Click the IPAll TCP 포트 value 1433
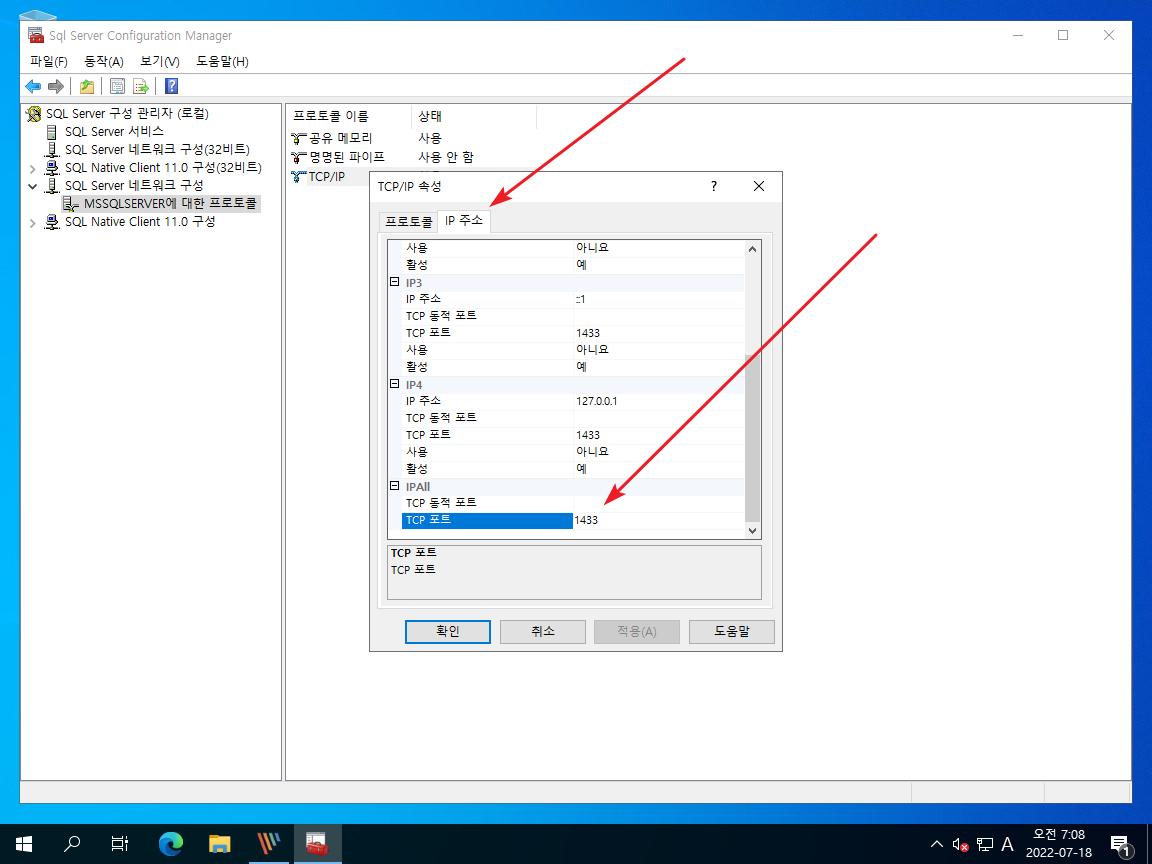1152x864 pixels. pyautogui.click(x=658, y=520)
